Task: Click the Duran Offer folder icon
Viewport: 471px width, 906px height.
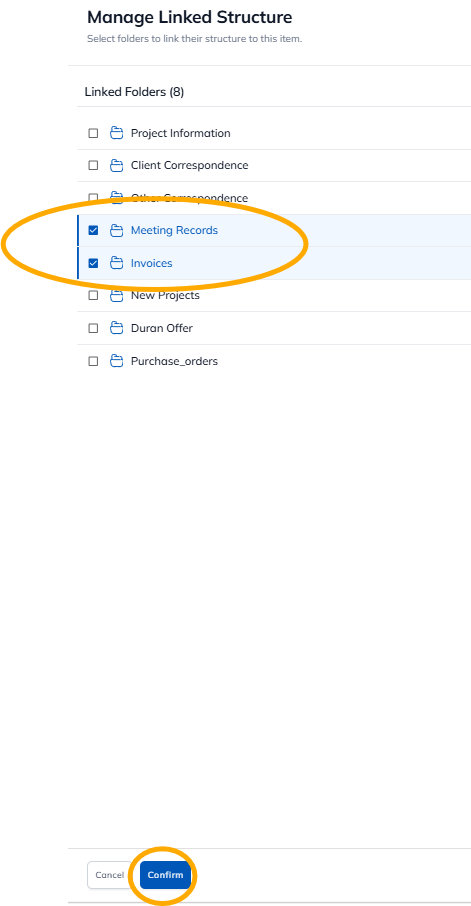Action: coord(117,328)
